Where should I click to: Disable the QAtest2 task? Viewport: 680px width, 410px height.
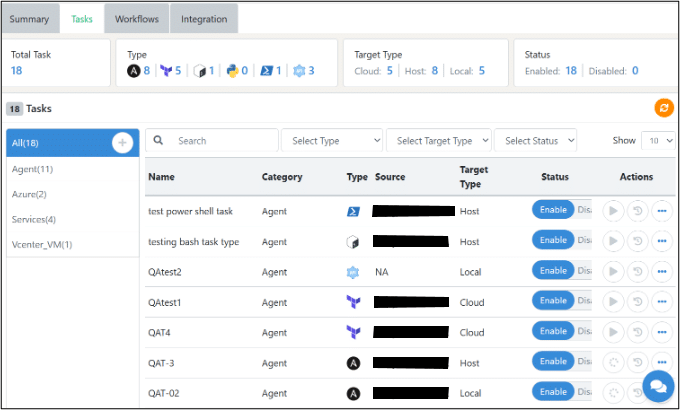point(584,270)
